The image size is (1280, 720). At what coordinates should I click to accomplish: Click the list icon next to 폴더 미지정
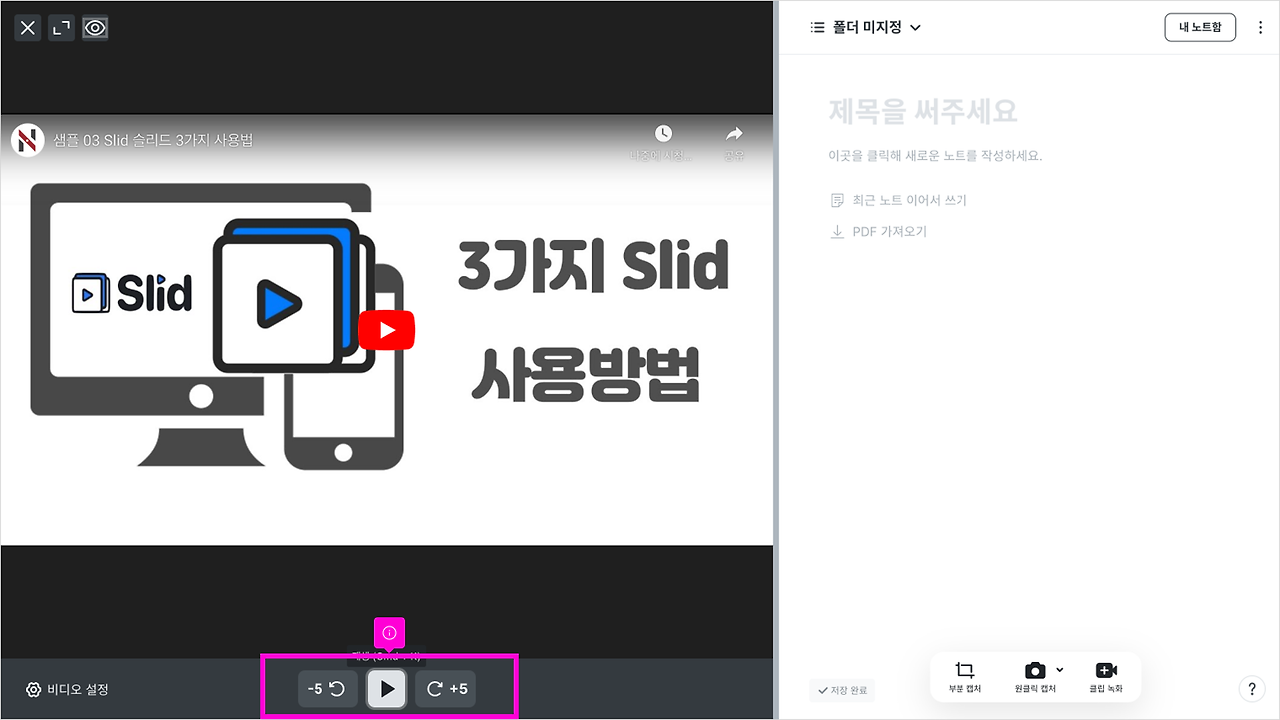(816, 27)
